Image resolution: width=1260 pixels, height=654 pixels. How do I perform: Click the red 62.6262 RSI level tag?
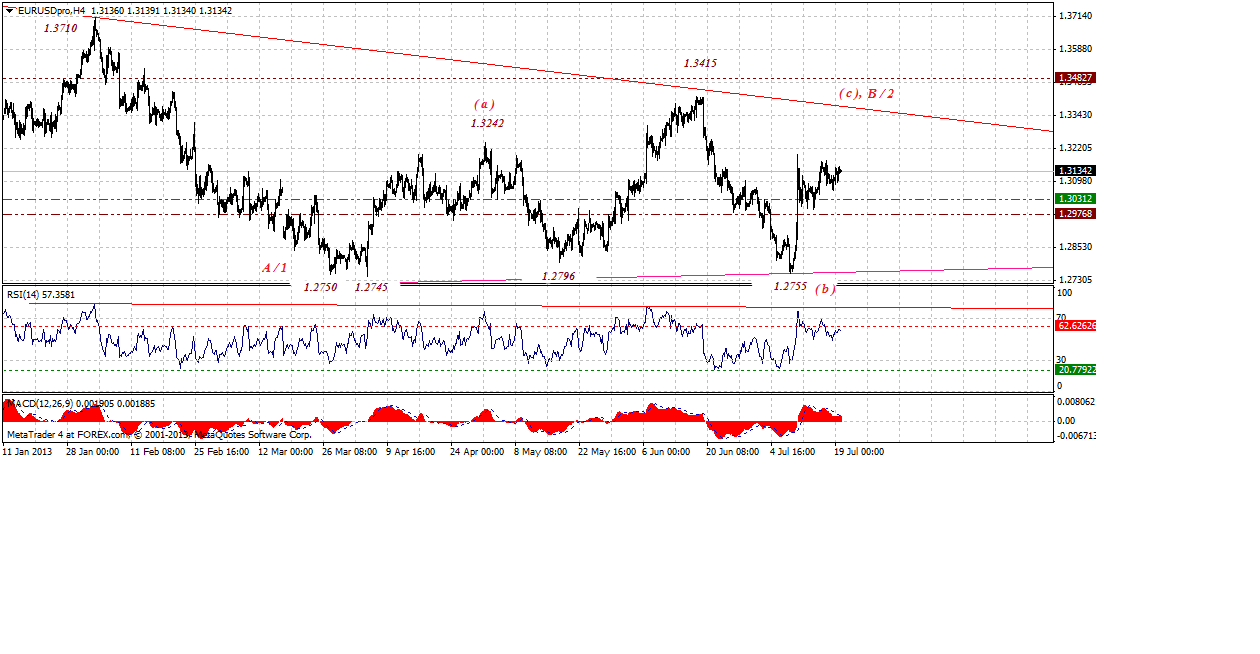click(x=1076, y=325)
